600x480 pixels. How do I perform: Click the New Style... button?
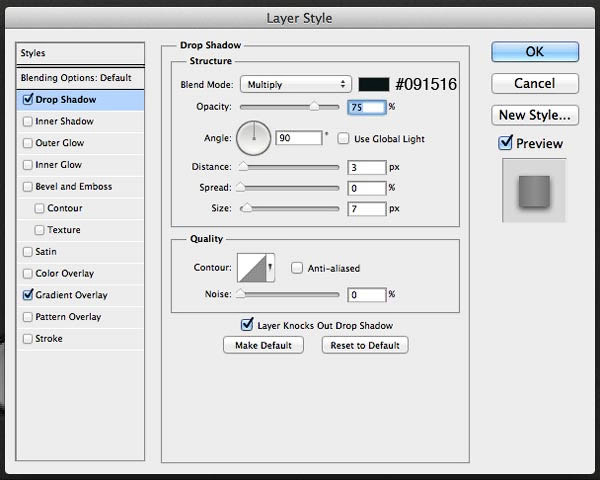click(x=535, y=115)
